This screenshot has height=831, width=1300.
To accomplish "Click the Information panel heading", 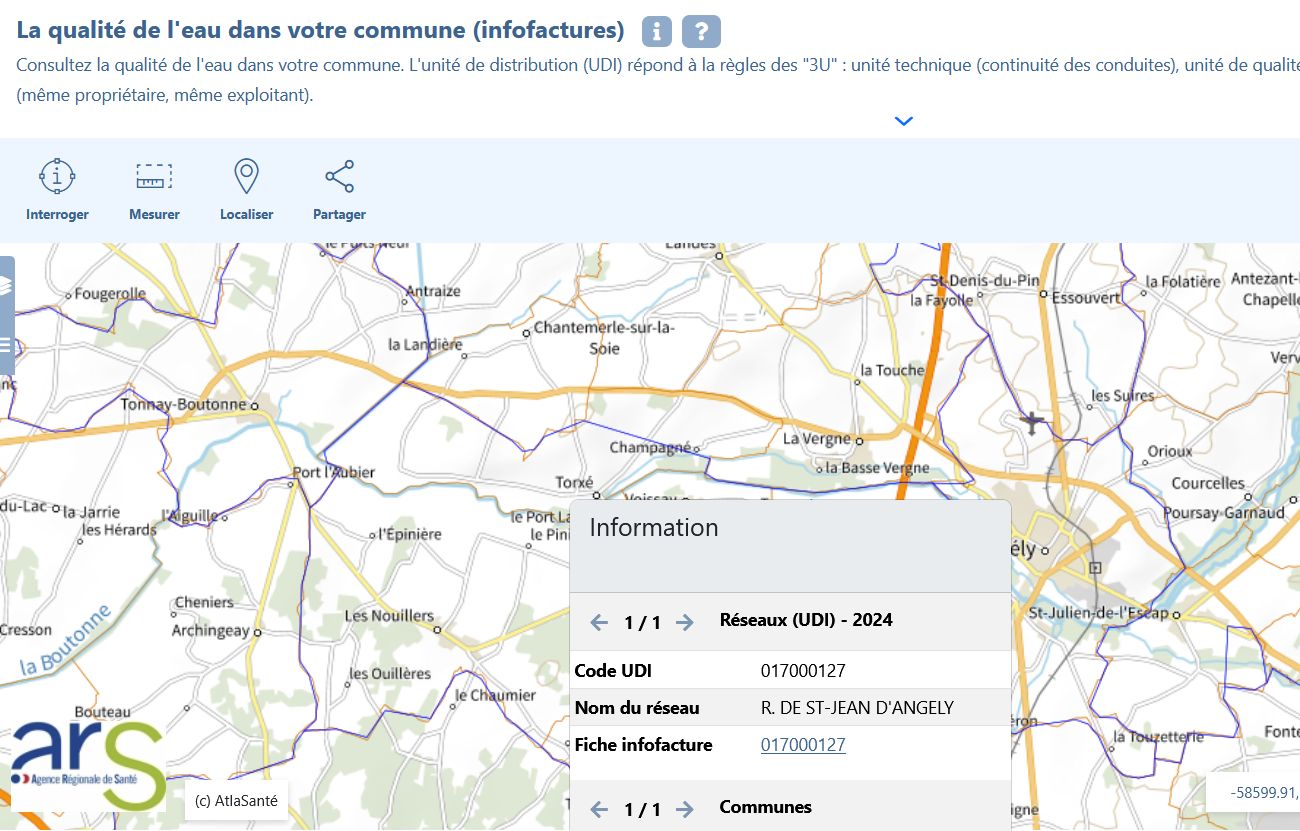I will pyautogui.click(x=654, y=528).
